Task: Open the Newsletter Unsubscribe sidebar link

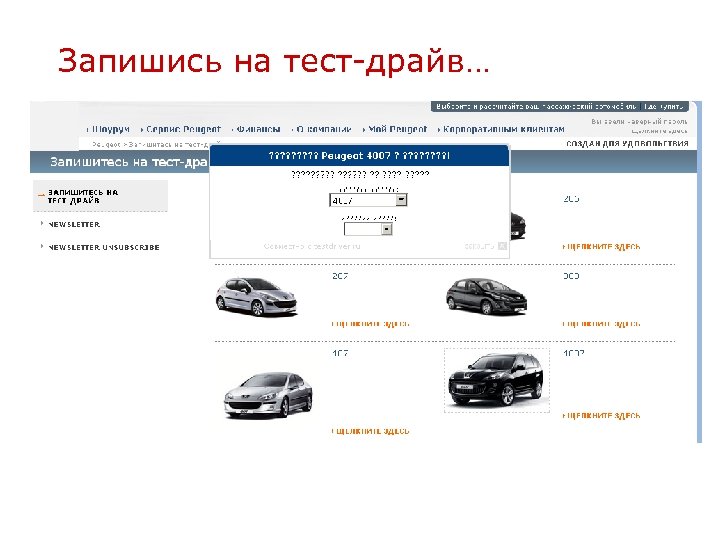Action: point(104,247)
